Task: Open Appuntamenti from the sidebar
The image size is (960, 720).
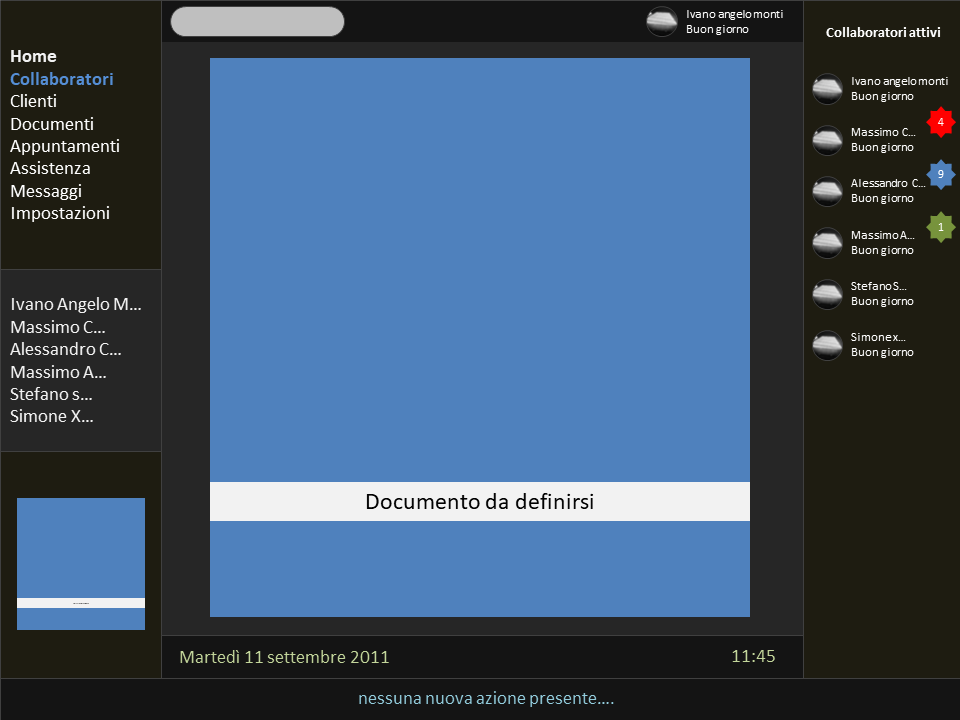Action: point(65,146)
